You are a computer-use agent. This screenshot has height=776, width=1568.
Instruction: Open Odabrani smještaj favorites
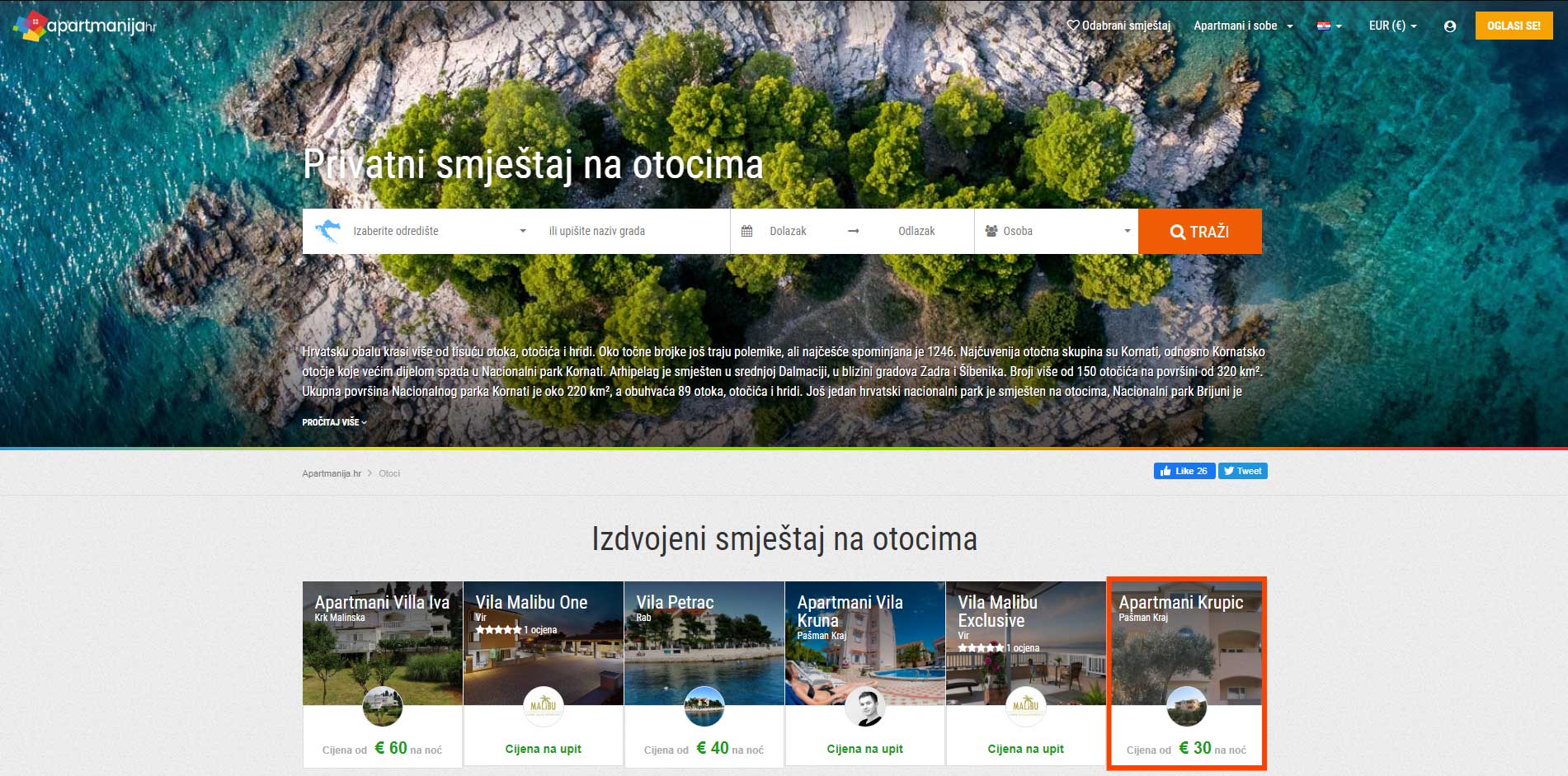(x=1118, y=26)
